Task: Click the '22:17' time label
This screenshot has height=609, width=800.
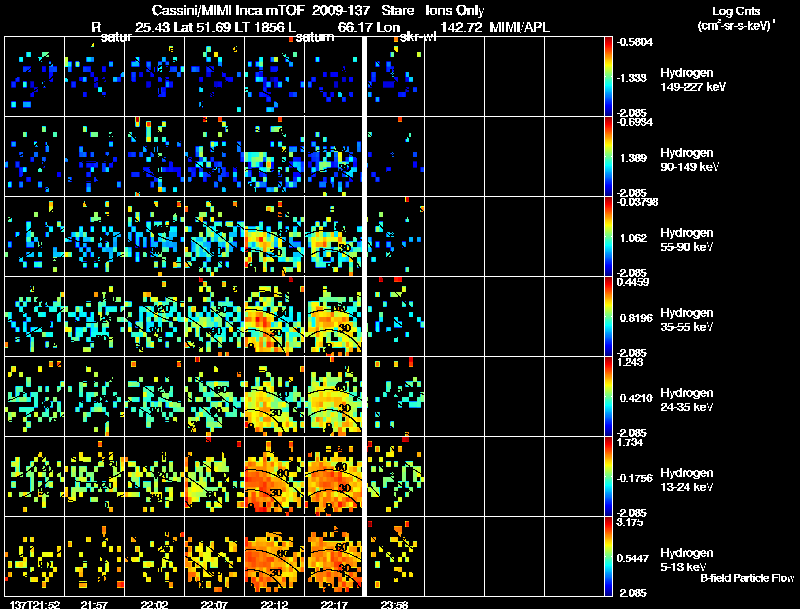Action: (x=334, y=604)
